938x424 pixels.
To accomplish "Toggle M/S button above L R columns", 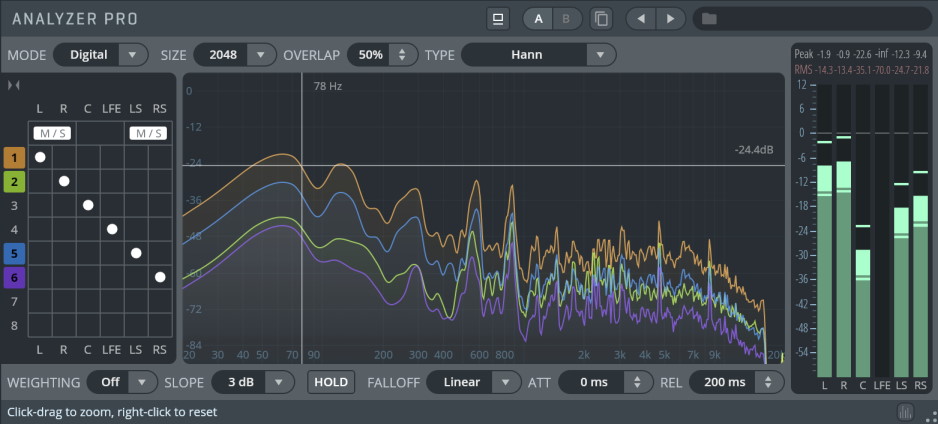I will 52,133.
